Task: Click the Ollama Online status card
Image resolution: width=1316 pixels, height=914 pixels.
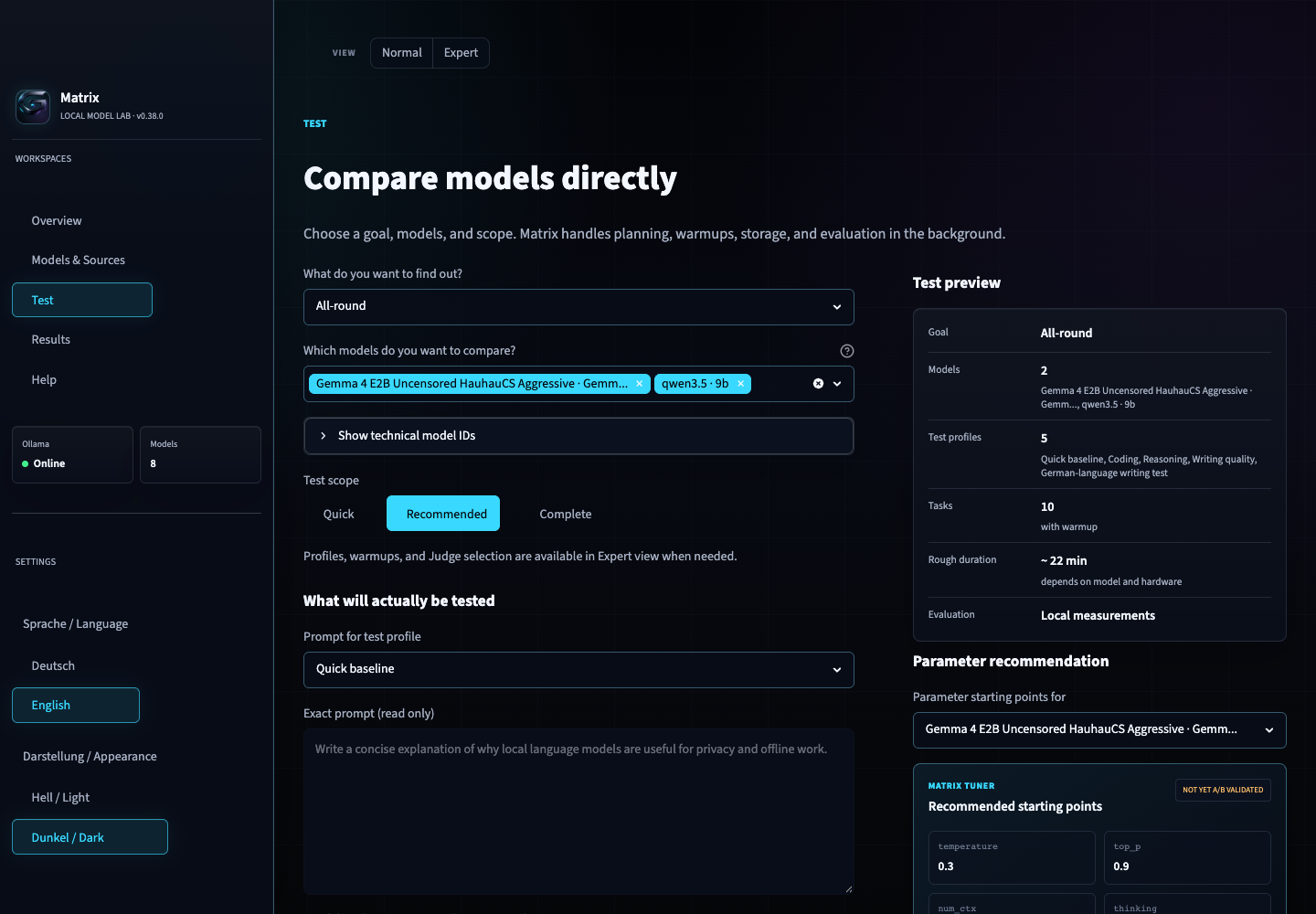Action: pyautogui.click(x=72, y=454)
